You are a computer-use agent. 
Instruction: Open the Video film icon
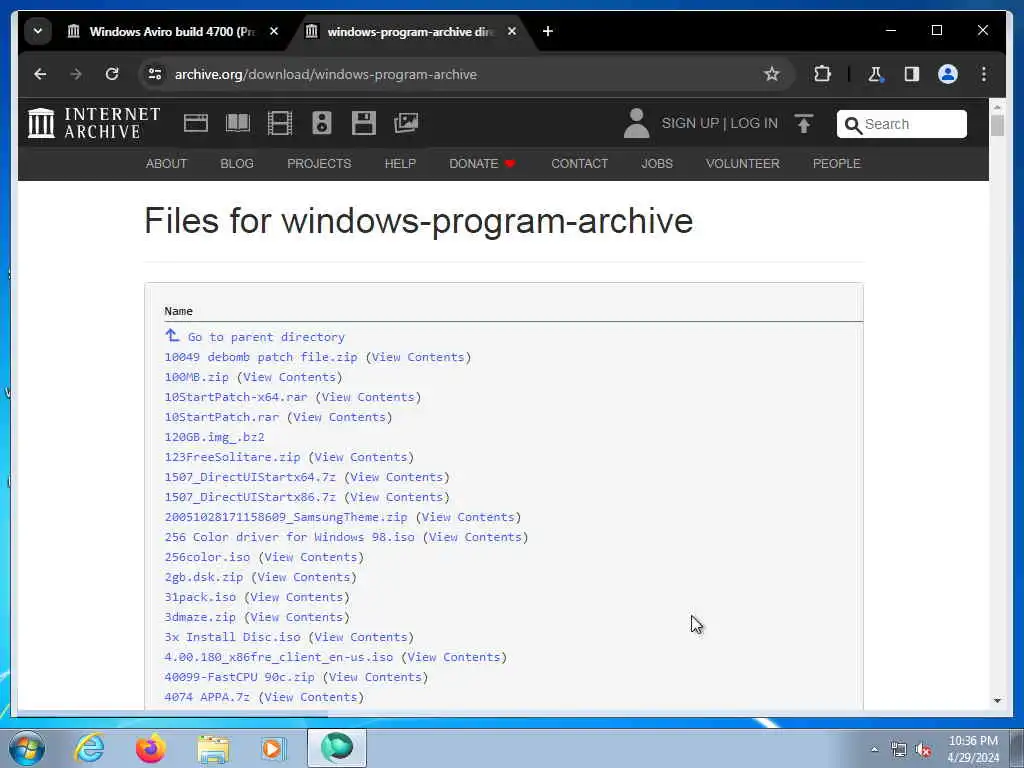click(280, 123)
